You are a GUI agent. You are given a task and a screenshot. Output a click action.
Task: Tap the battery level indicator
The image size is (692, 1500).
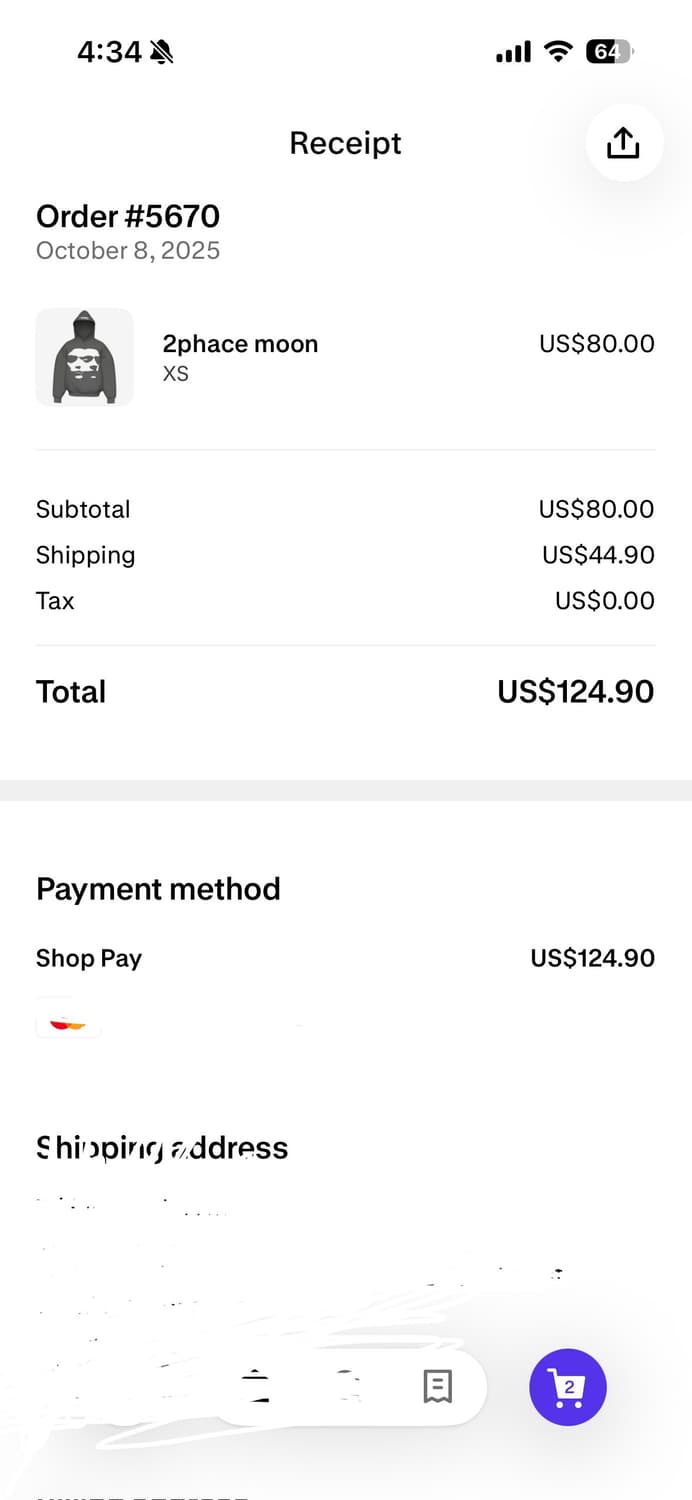[x=608, y=52]
